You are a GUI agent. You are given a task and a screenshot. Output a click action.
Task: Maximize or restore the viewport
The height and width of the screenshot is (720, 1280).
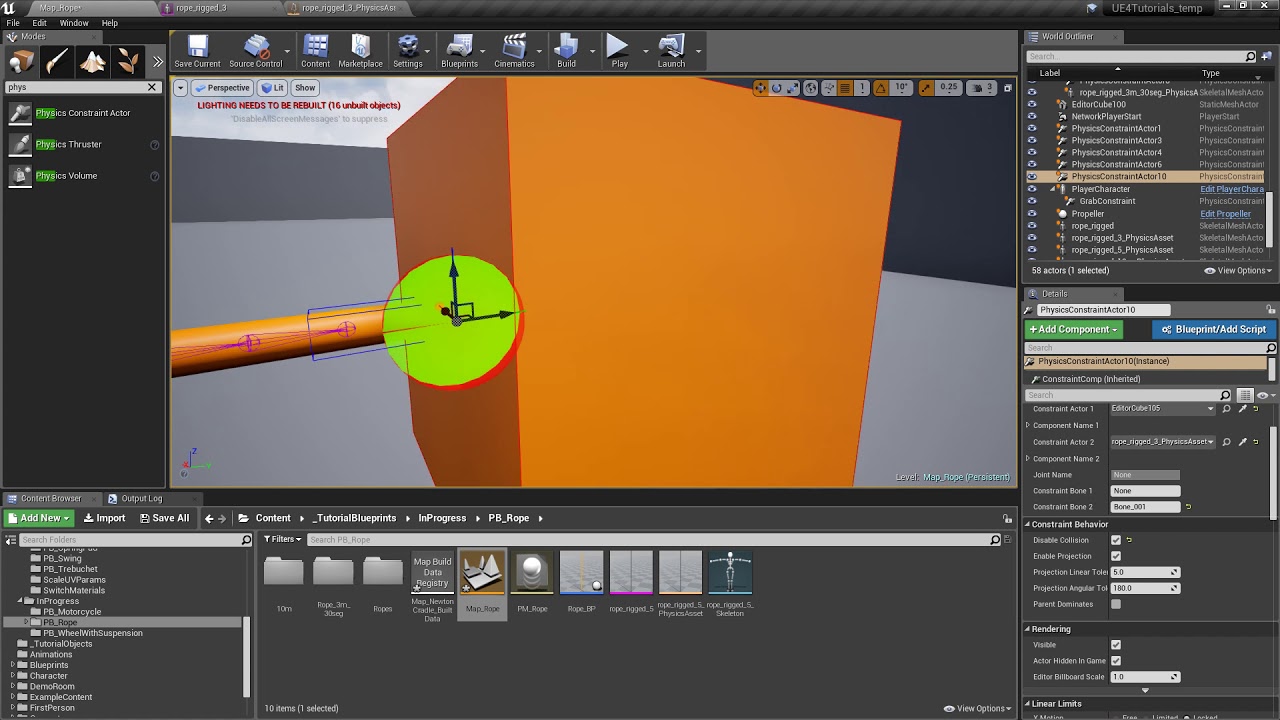[1007, 88]
